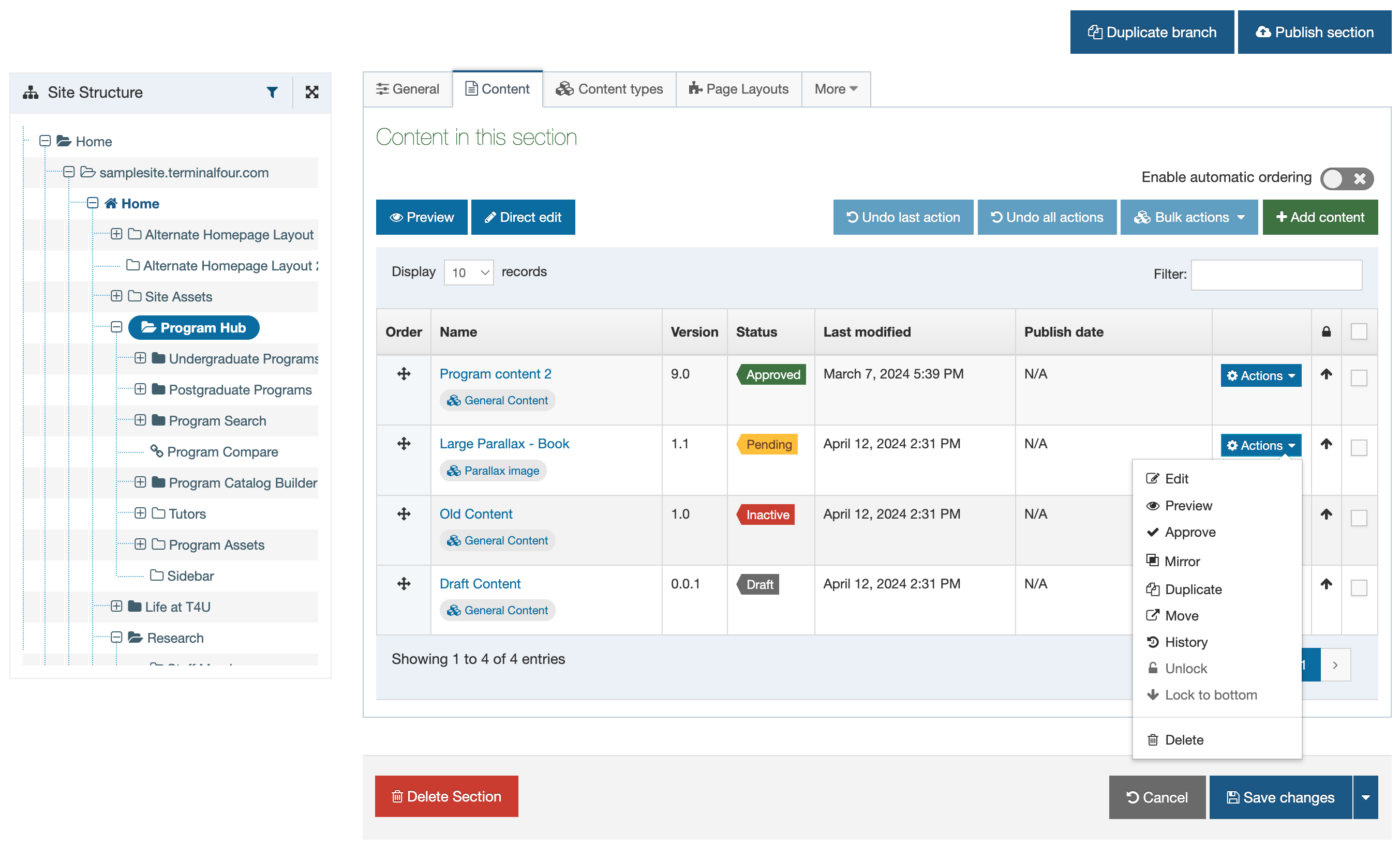Close Actions dropdown for Large Parallax - Book
The image size is (1400, 848).
(1261, 445)
